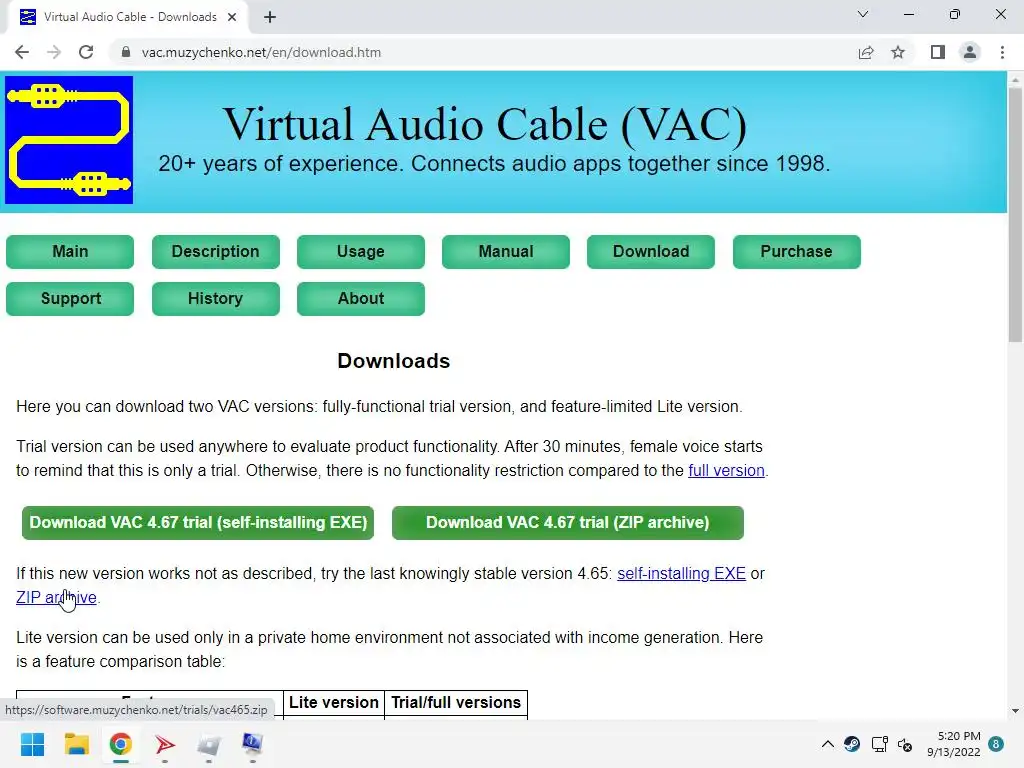This screenshot has width=1024, height=768.
Task: Click the muted volume tray icon
Action: point(905,744)
